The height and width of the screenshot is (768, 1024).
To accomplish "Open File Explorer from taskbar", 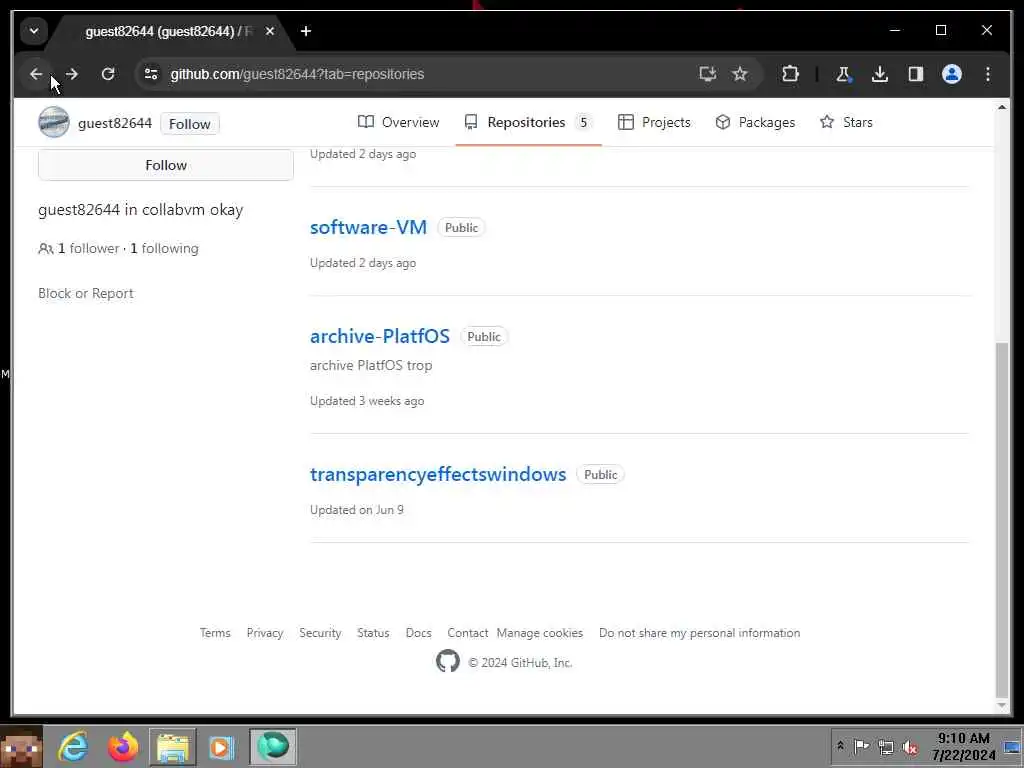I will pyautogui.click(x=172, y=746).
